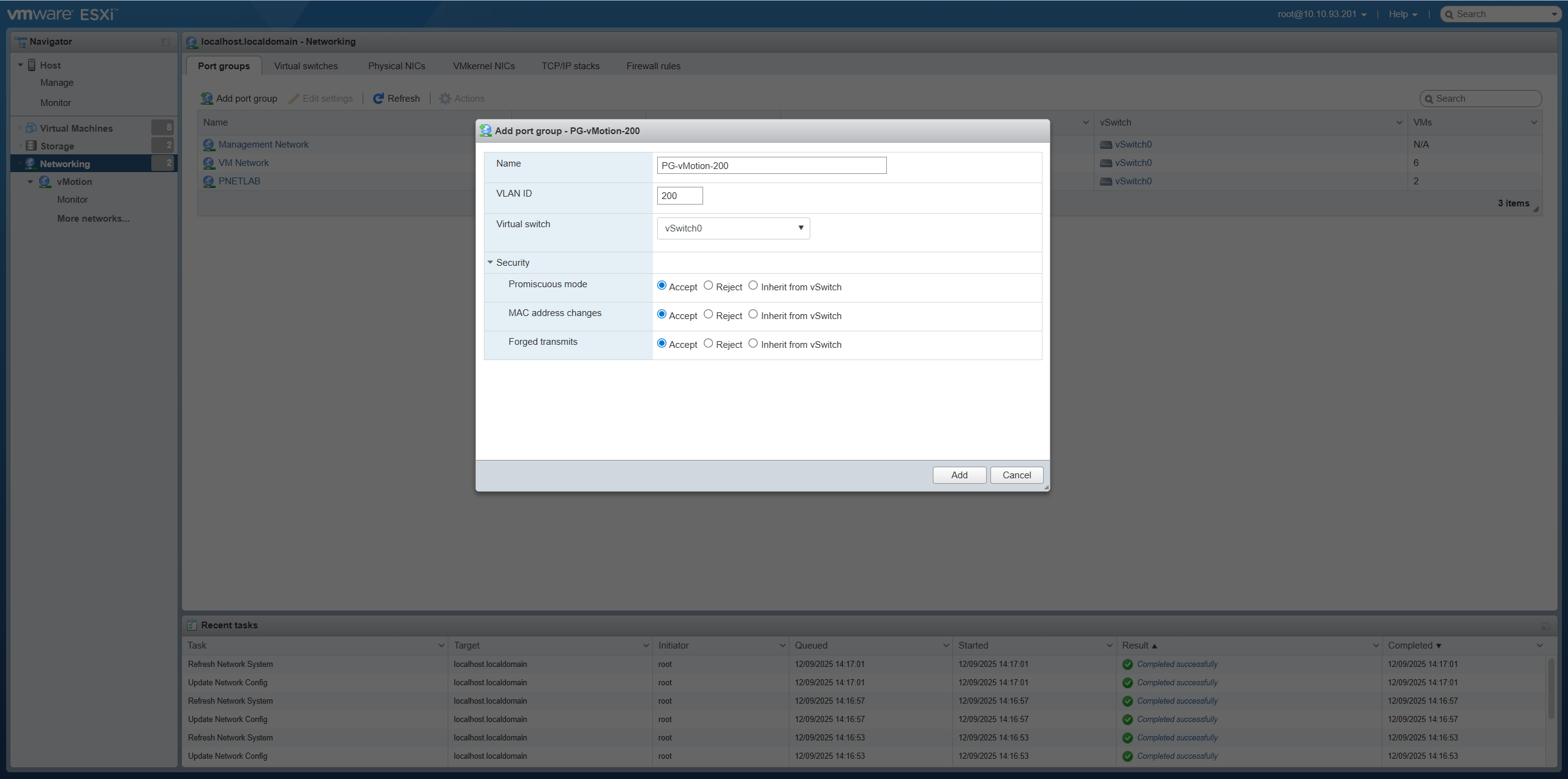Click the vSwitch0 switch icon beside Management Network

coord(1106,145)
